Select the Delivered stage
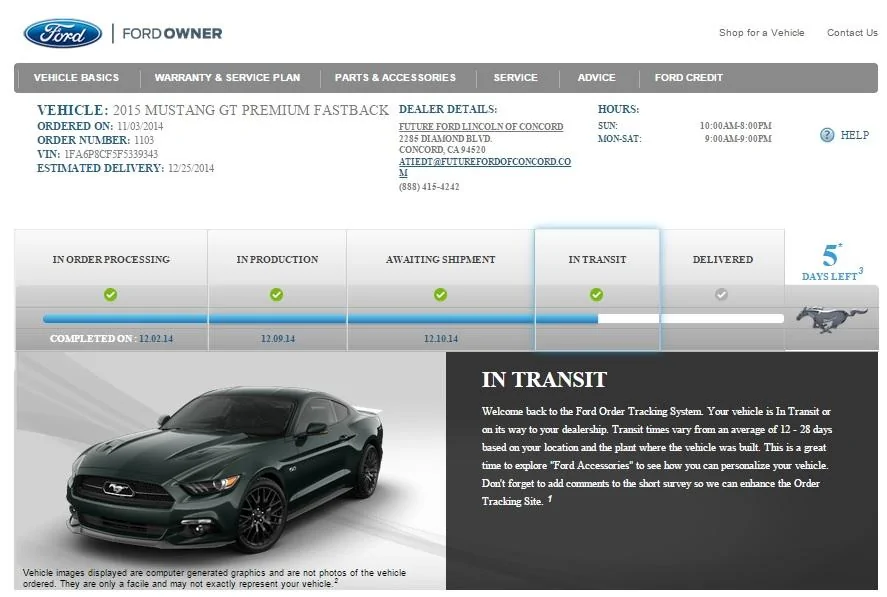The image size is (887, 597). tap(722, 259)
